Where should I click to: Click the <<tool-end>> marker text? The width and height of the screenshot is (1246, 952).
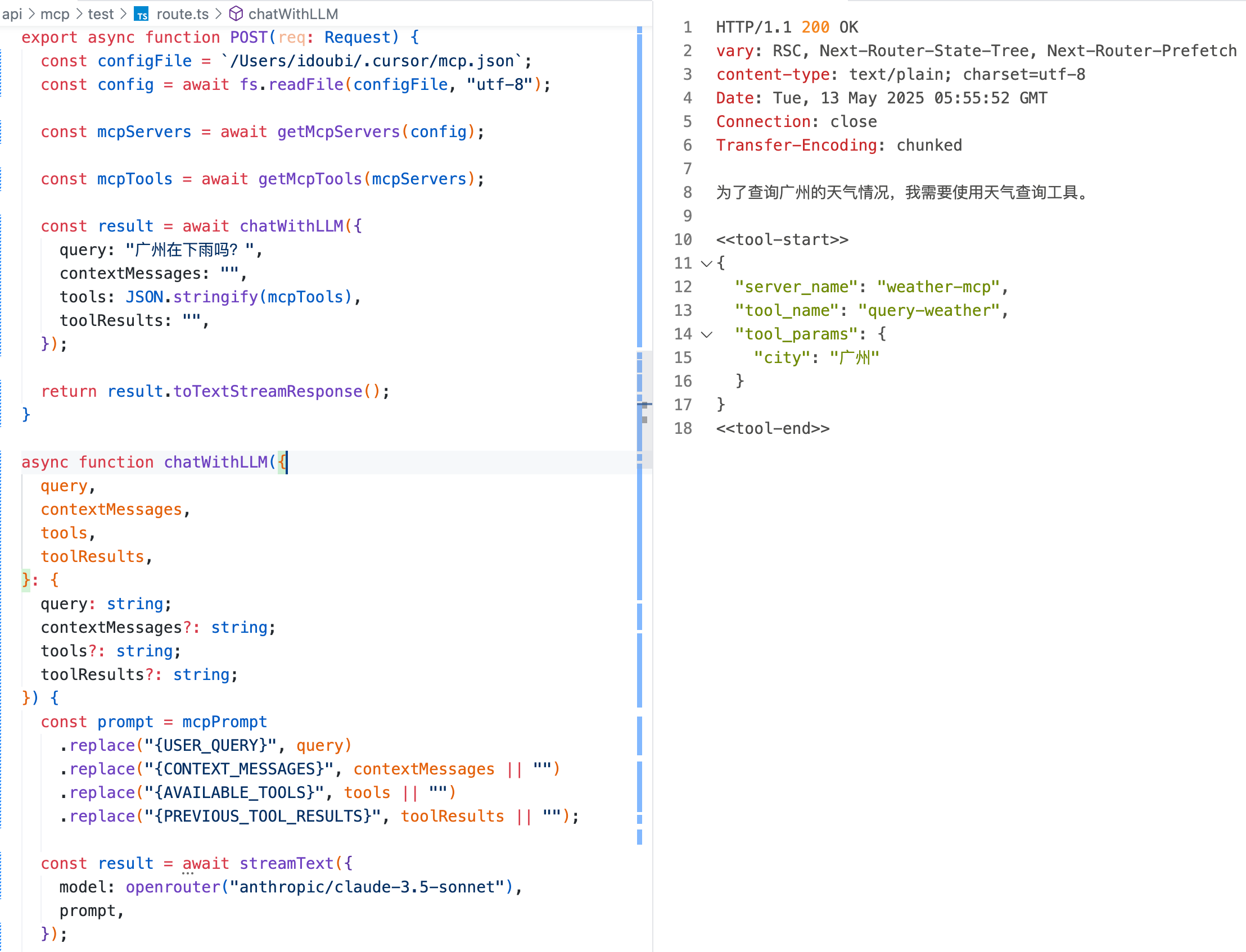pos(772,428)
